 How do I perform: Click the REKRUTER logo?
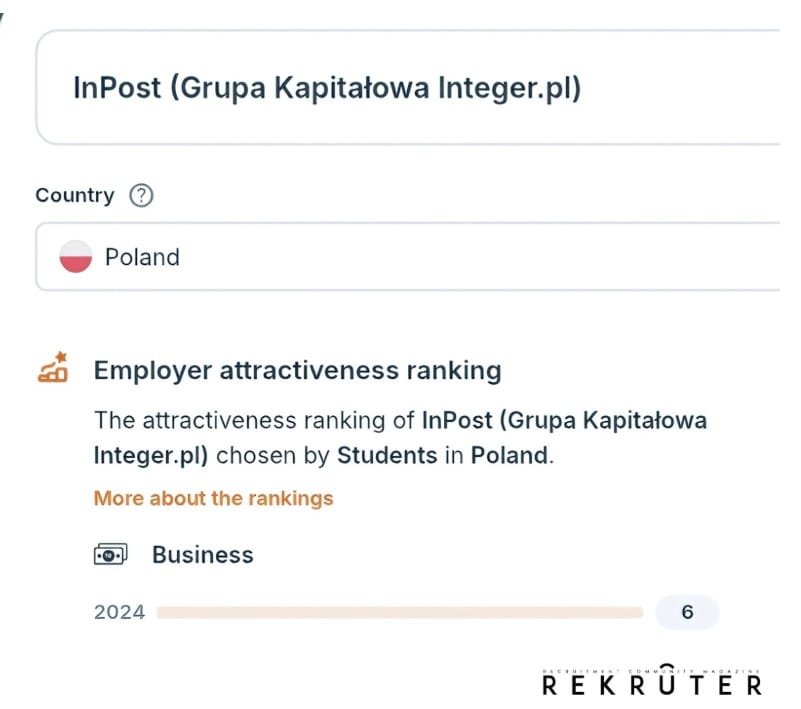[x=651, y=685]
